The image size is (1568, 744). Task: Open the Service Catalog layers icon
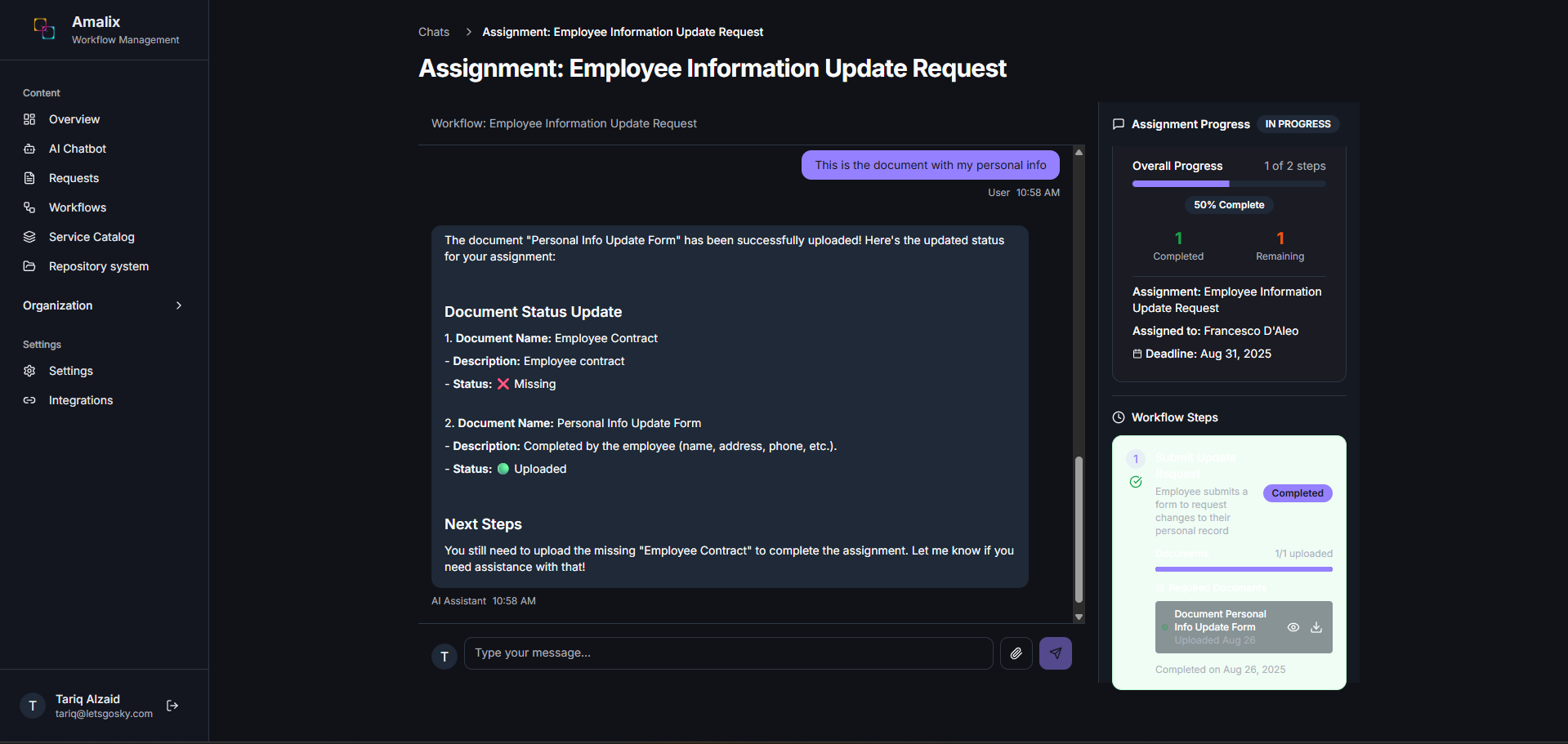[29, 237]
